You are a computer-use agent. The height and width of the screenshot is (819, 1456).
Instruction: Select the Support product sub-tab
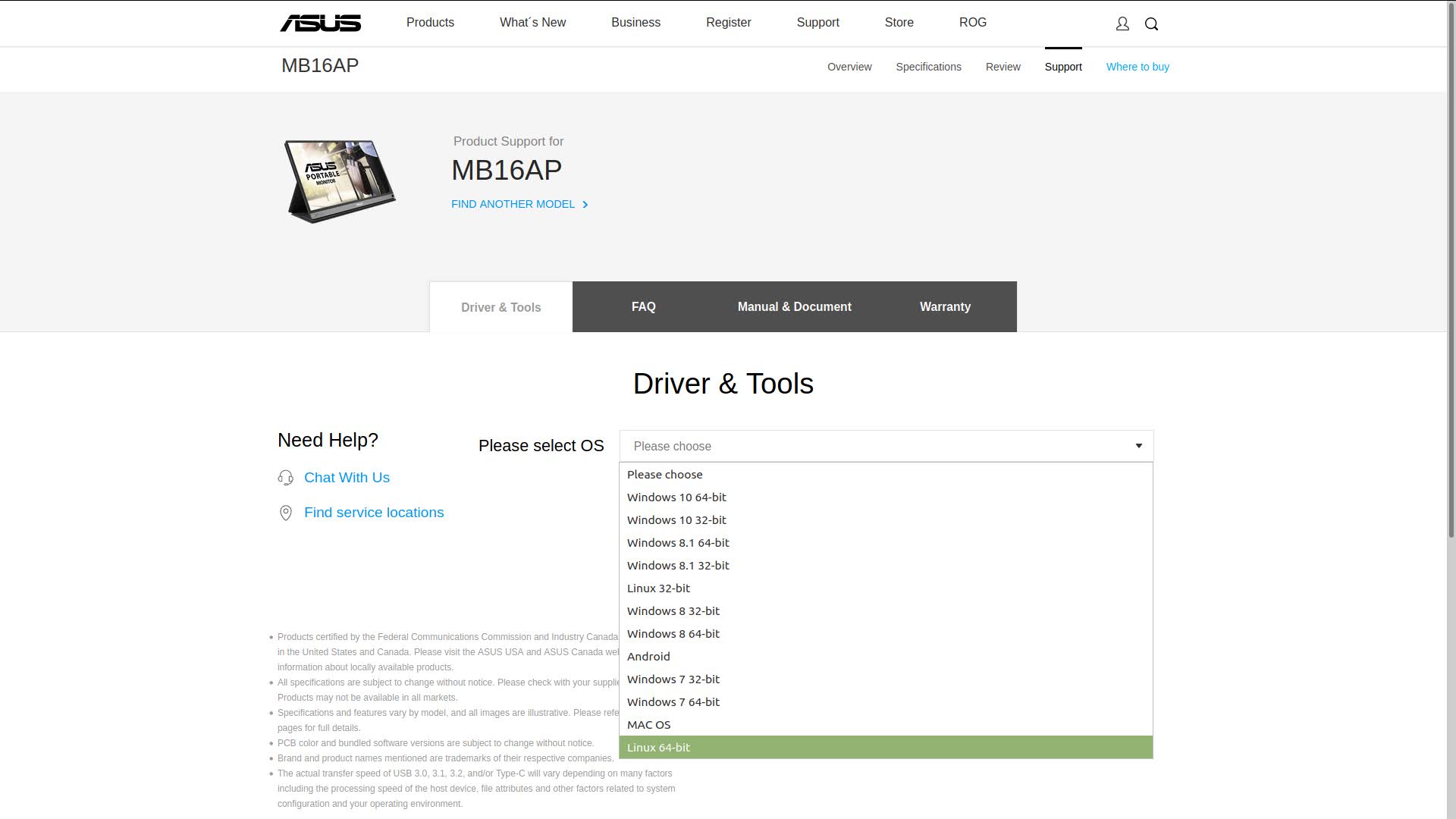(x=1063, y=67)
